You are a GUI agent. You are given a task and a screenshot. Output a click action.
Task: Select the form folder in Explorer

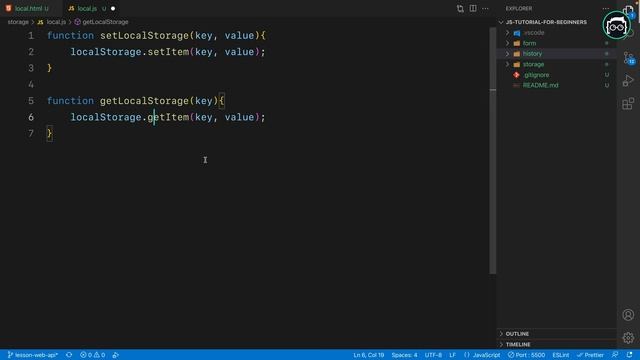coord(557,43)
